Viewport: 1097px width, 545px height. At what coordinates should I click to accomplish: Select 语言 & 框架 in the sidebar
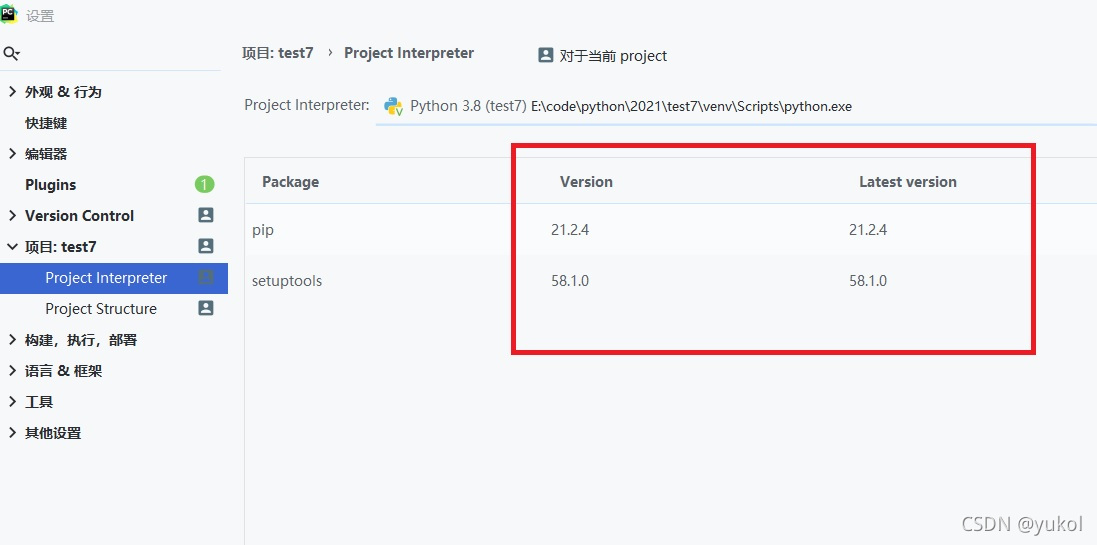(x=64, y=371)
